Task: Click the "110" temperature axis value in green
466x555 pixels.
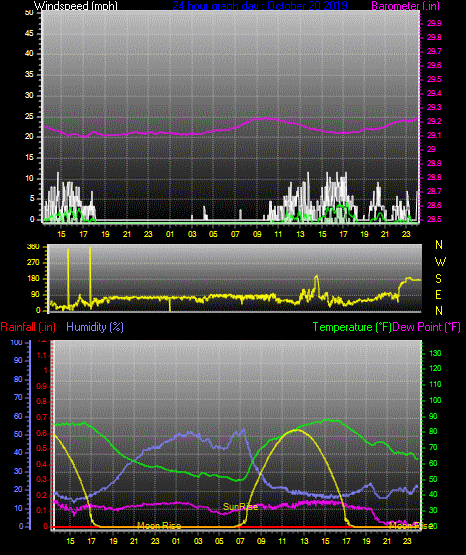Action: pyautogui.click(x=435, y=384)
